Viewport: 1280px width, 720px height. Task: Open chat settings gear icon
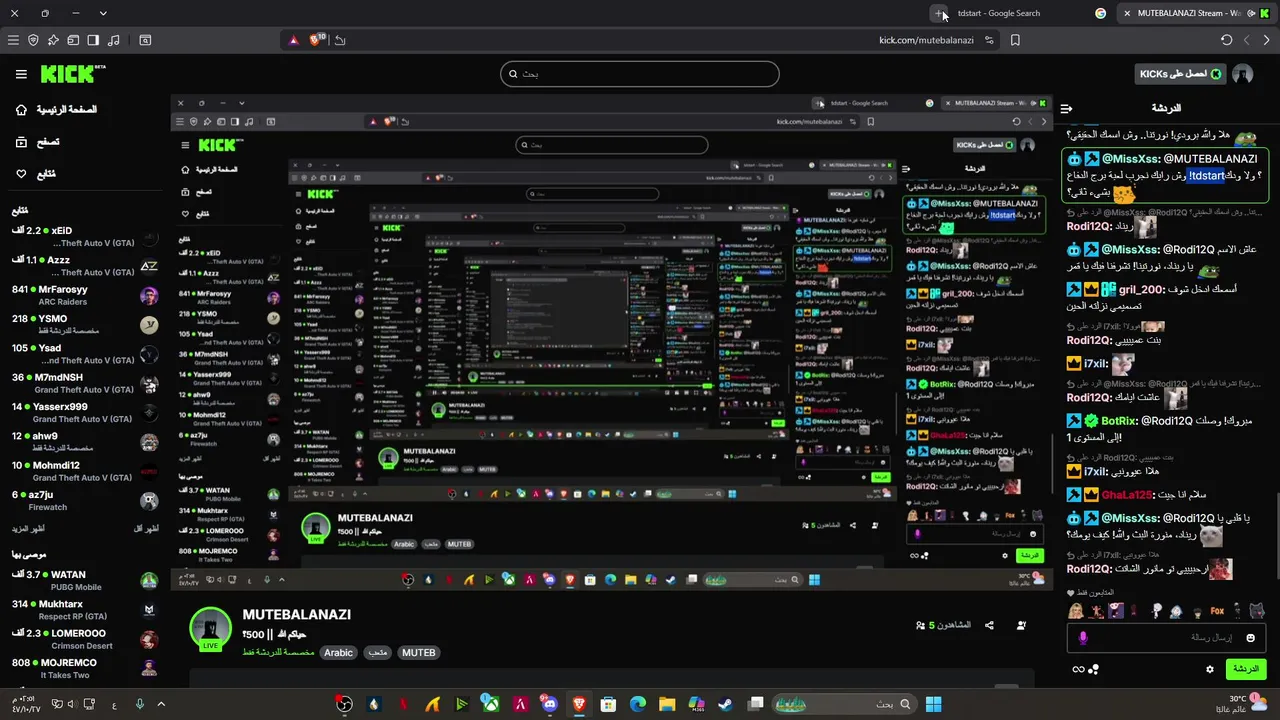click(1209, 669)
